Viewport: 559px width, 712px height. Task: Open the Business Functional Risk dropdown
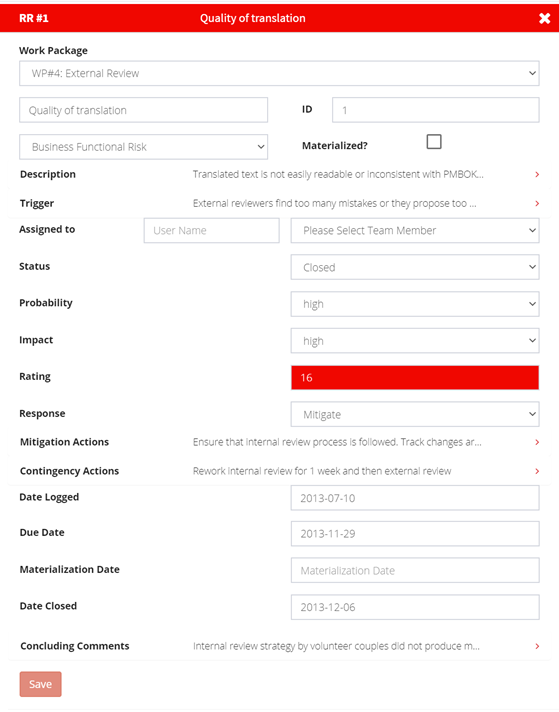pyautogui.click(x=143, y=147)
